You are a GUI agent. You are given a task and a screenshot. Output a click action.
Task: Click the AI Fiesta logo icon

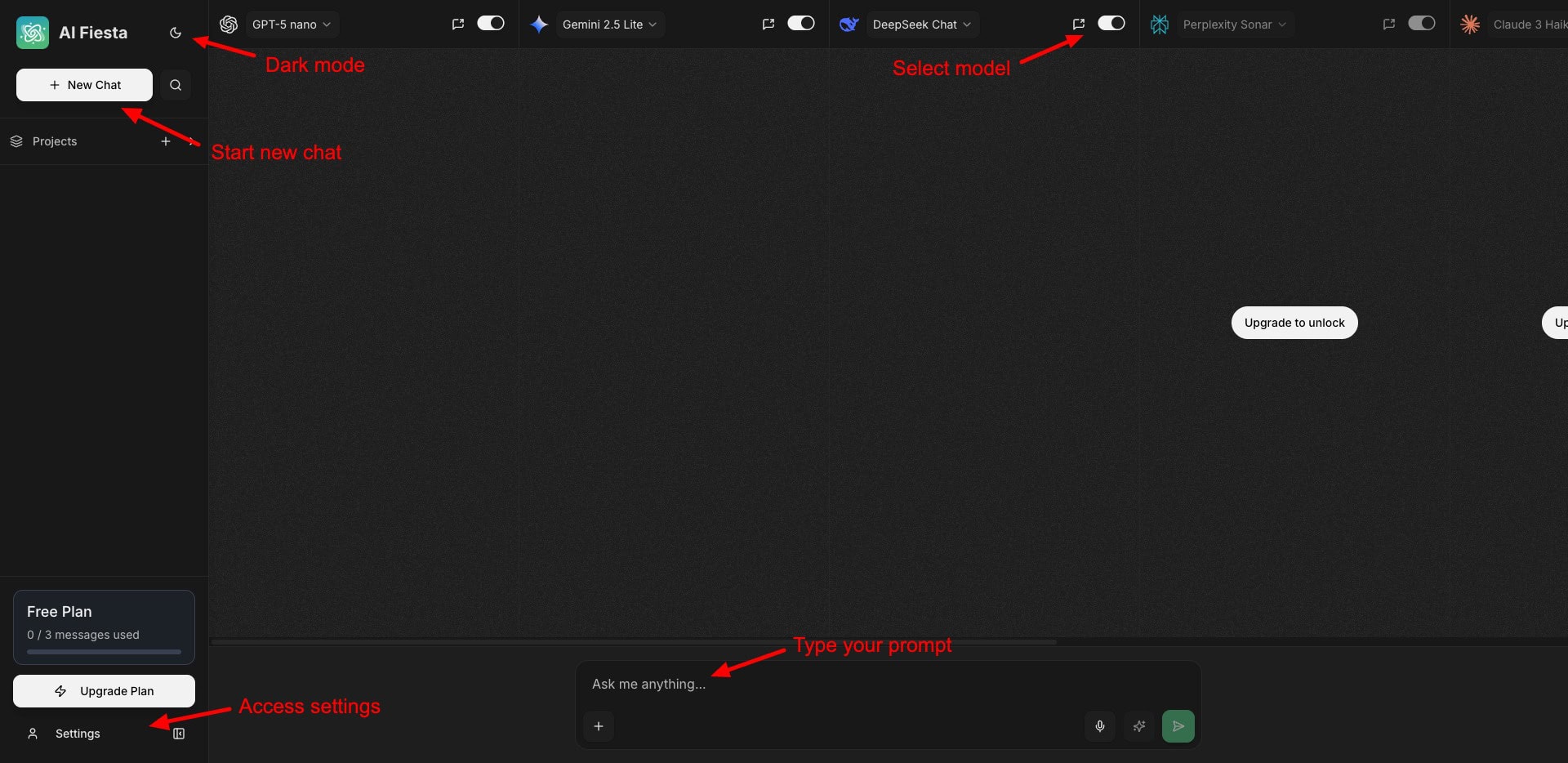[33, 33]
